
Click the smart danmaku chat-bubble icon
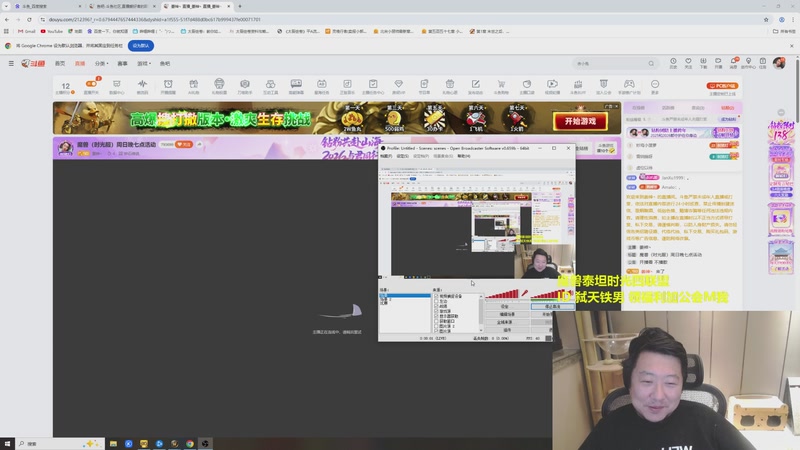(296, 84)
